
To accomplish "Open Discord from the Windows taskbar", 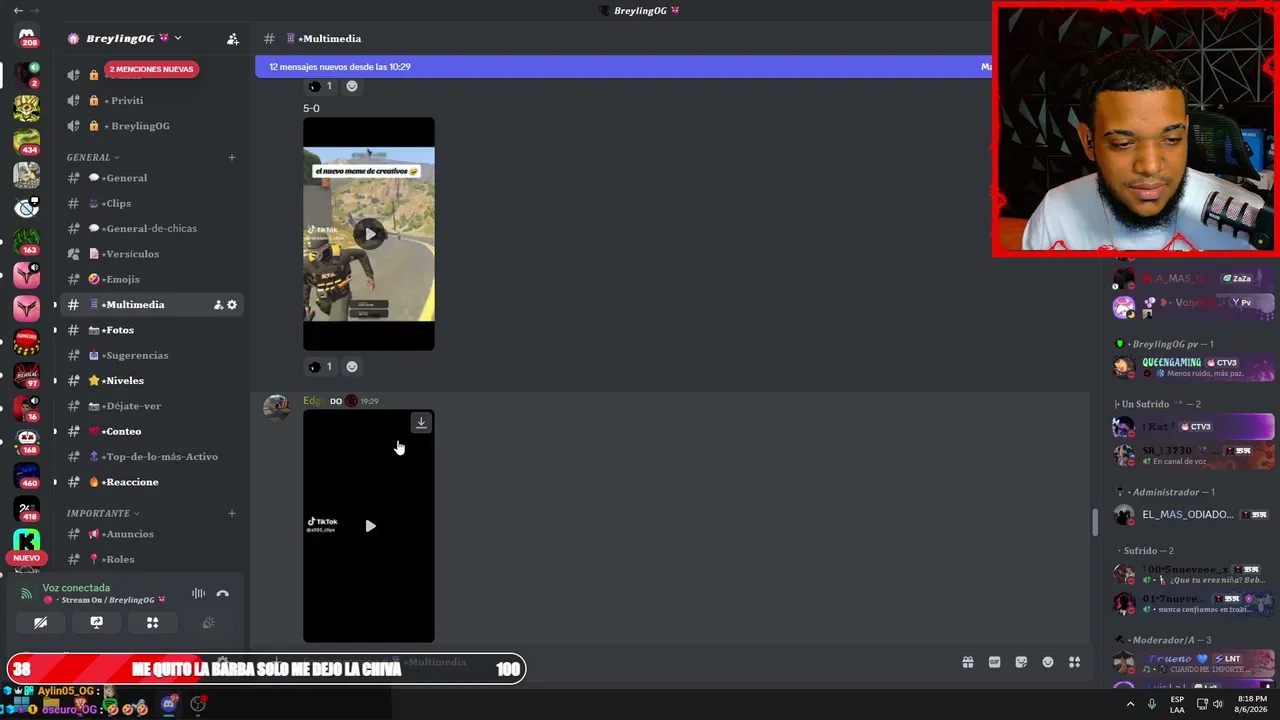I will pyautogui.click(x=169, y=705).
